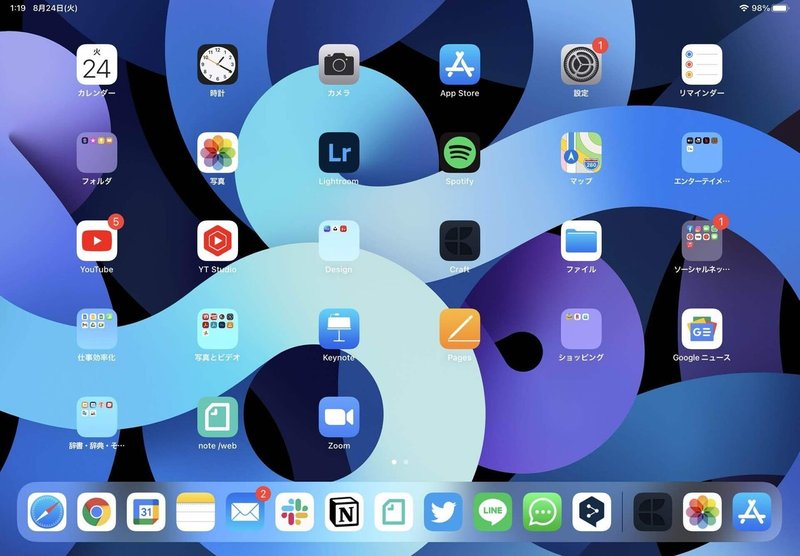Open the Design folder
The height and width of the screenshot is (556, 800).
[339, 241]
